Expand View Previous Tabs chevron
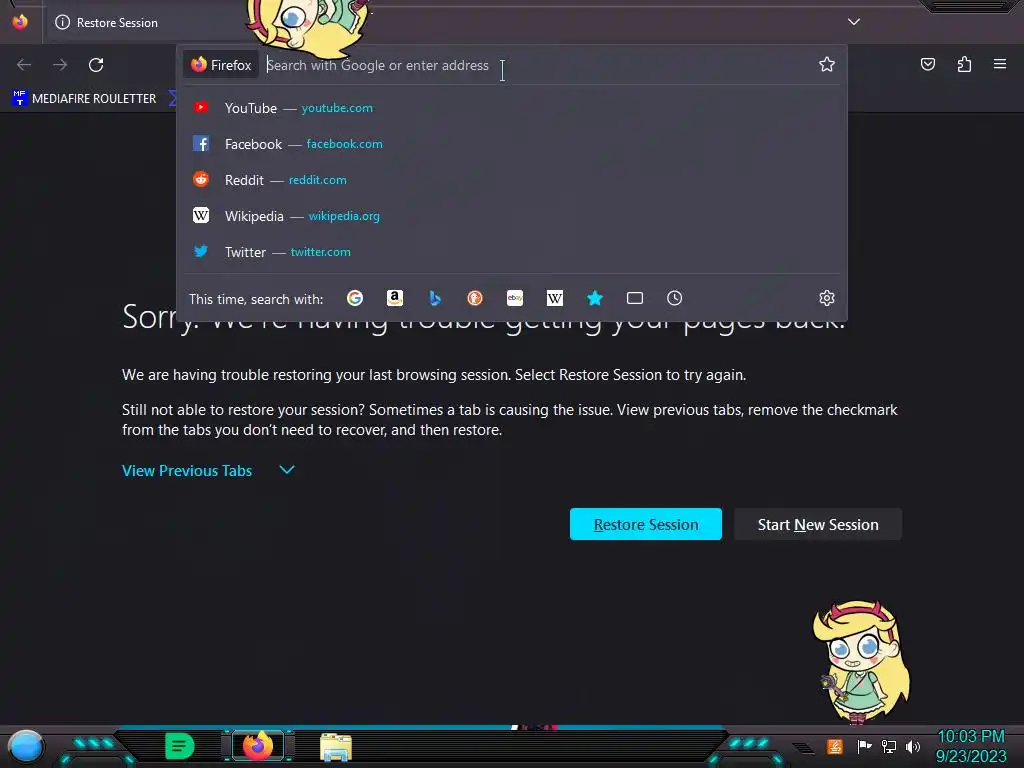 [x=287, y=470]
